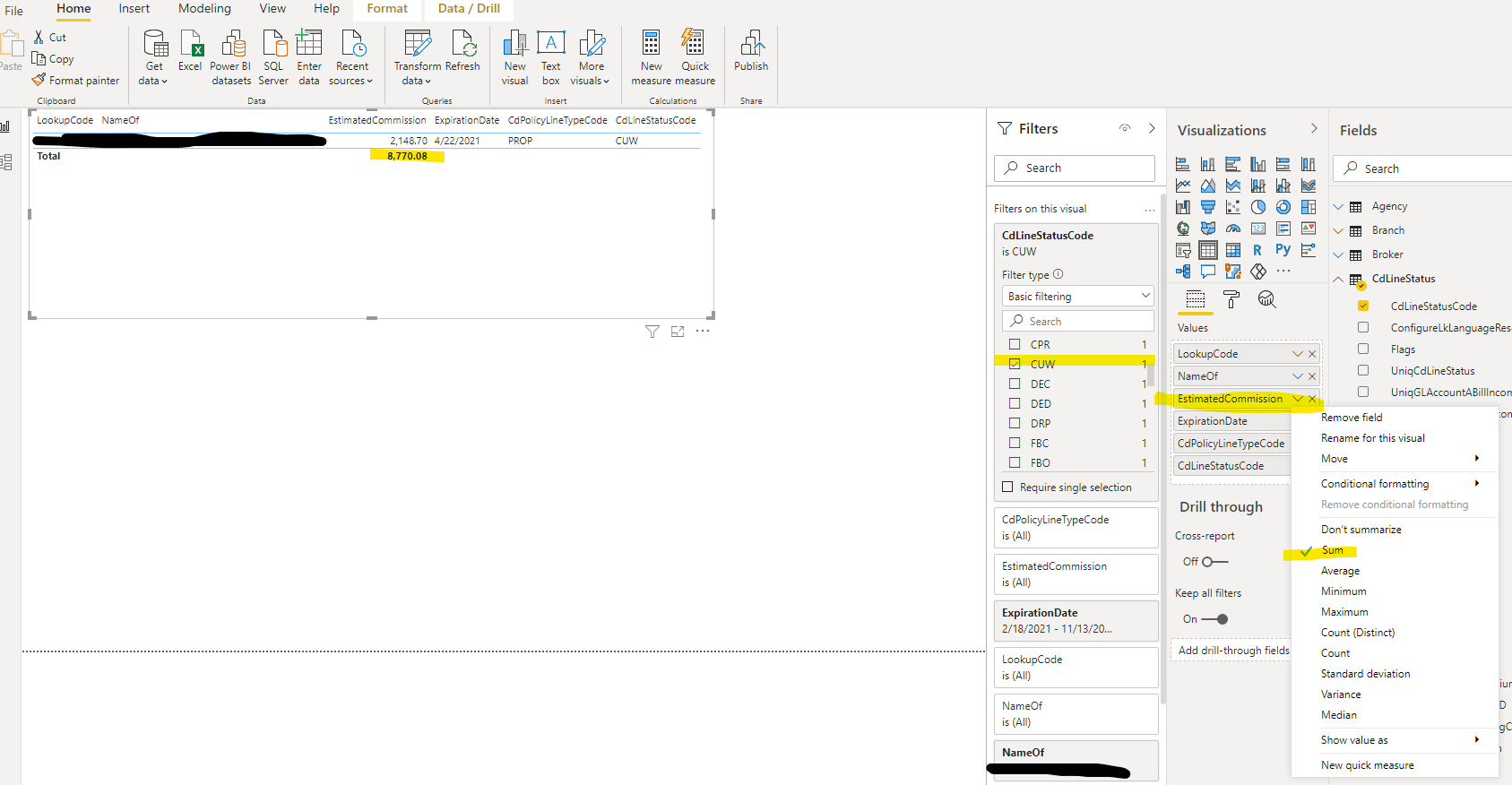Toggle Cross-report drill through off switch

(1215, 562)
